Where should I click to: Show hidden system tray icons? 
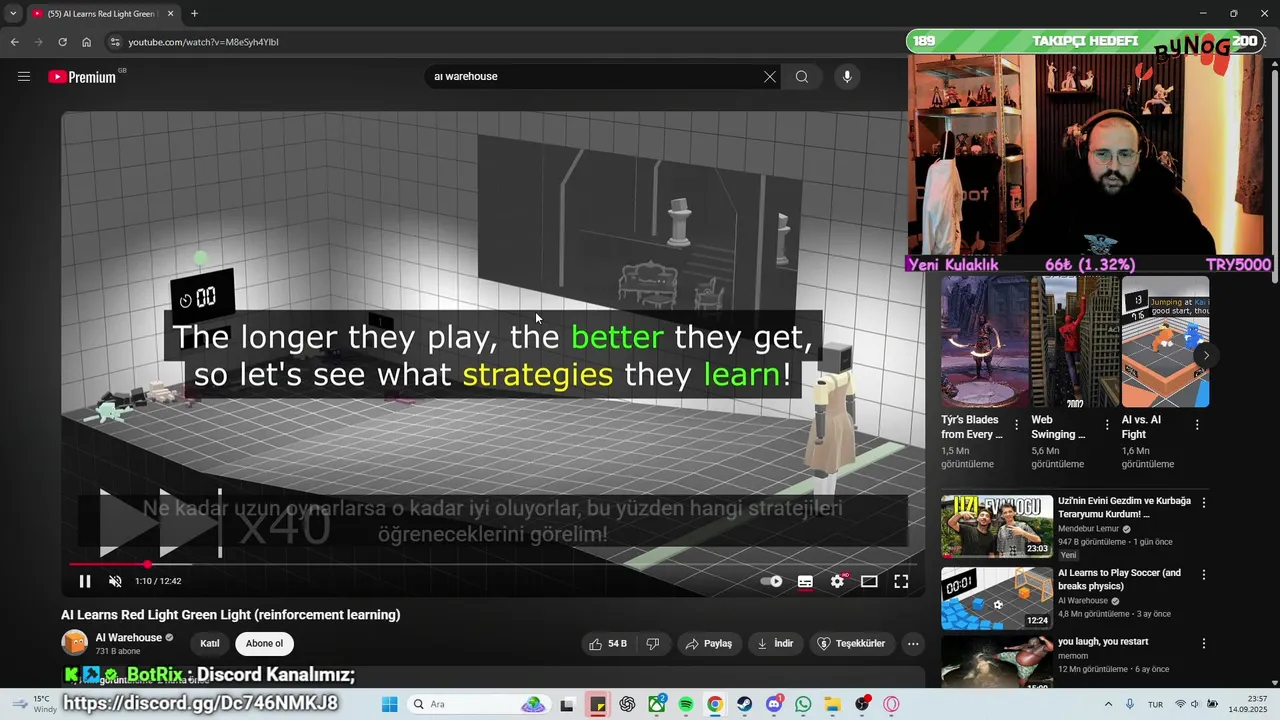pos(1108,705)
